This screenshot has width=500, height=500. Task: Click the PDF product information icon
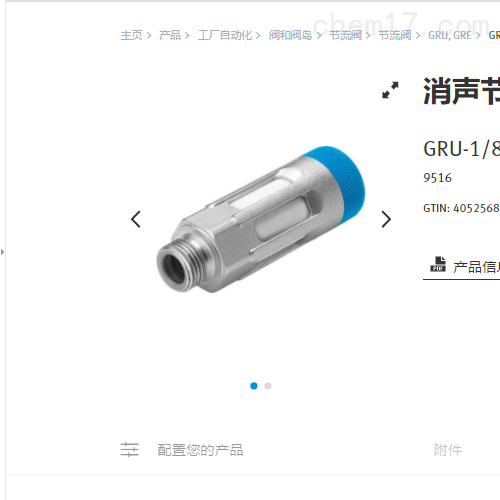[438, 264]
